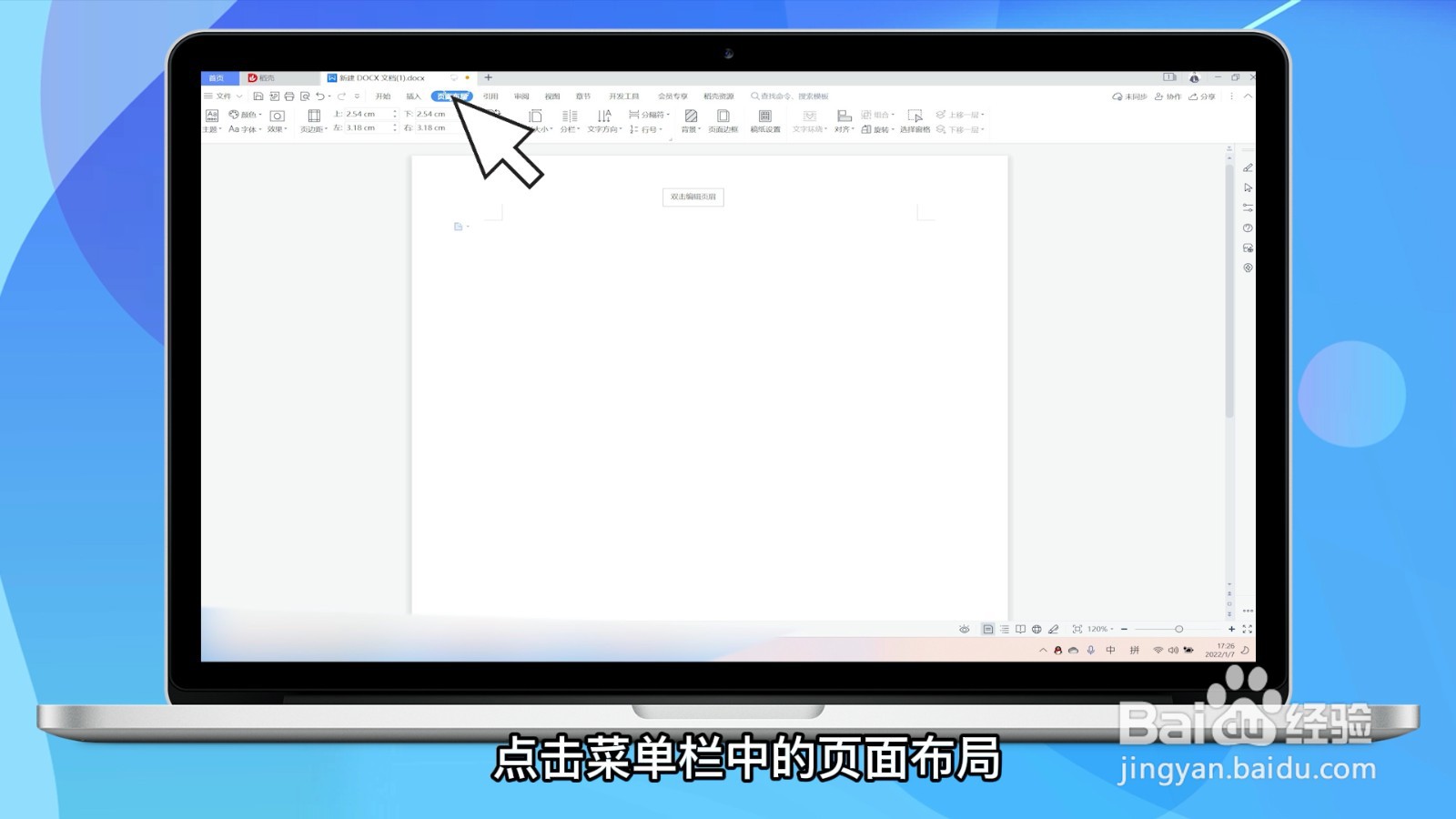This screenshot has height=819, width=1456.
Task: Click the pointer select icon in right sidebar
Action: (x=1248, y=187)
